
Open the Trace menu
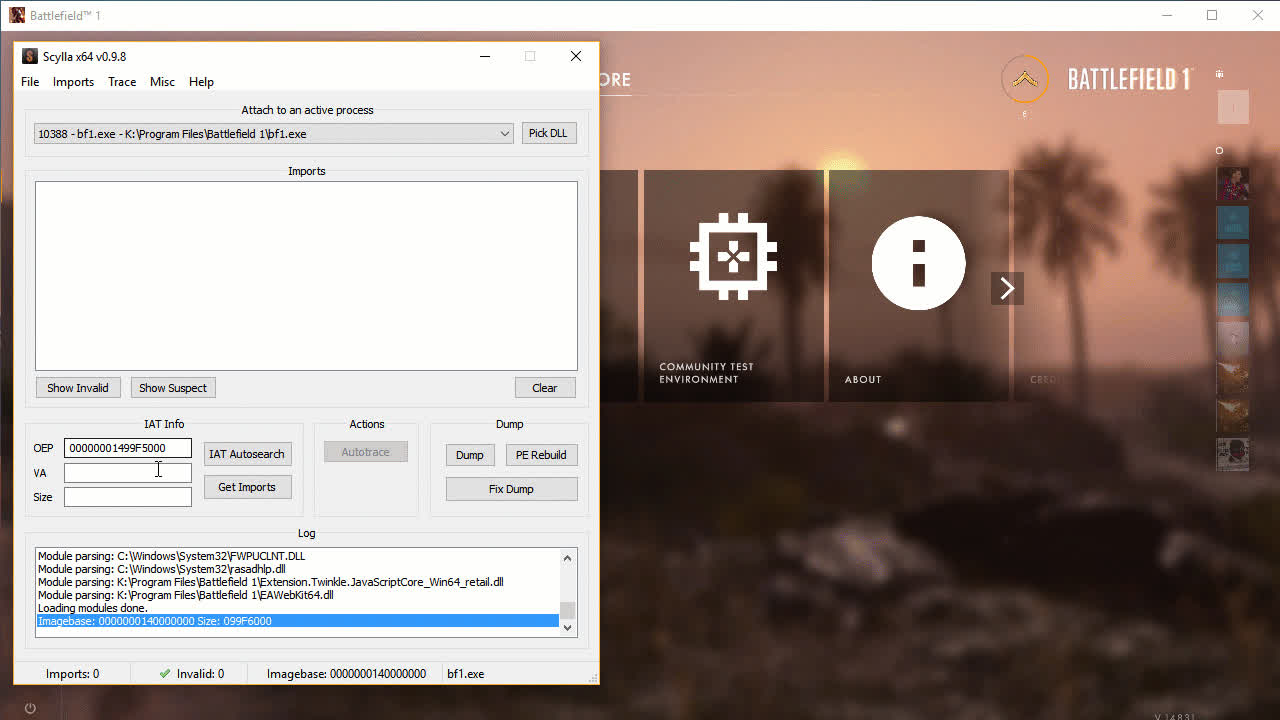[122, 82]
